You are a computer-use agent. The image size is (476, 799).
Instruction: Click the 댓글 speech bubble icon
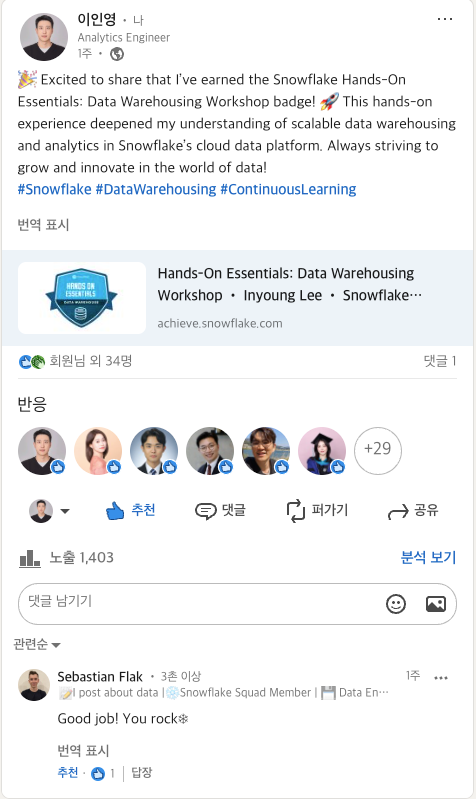coord(206,511)
